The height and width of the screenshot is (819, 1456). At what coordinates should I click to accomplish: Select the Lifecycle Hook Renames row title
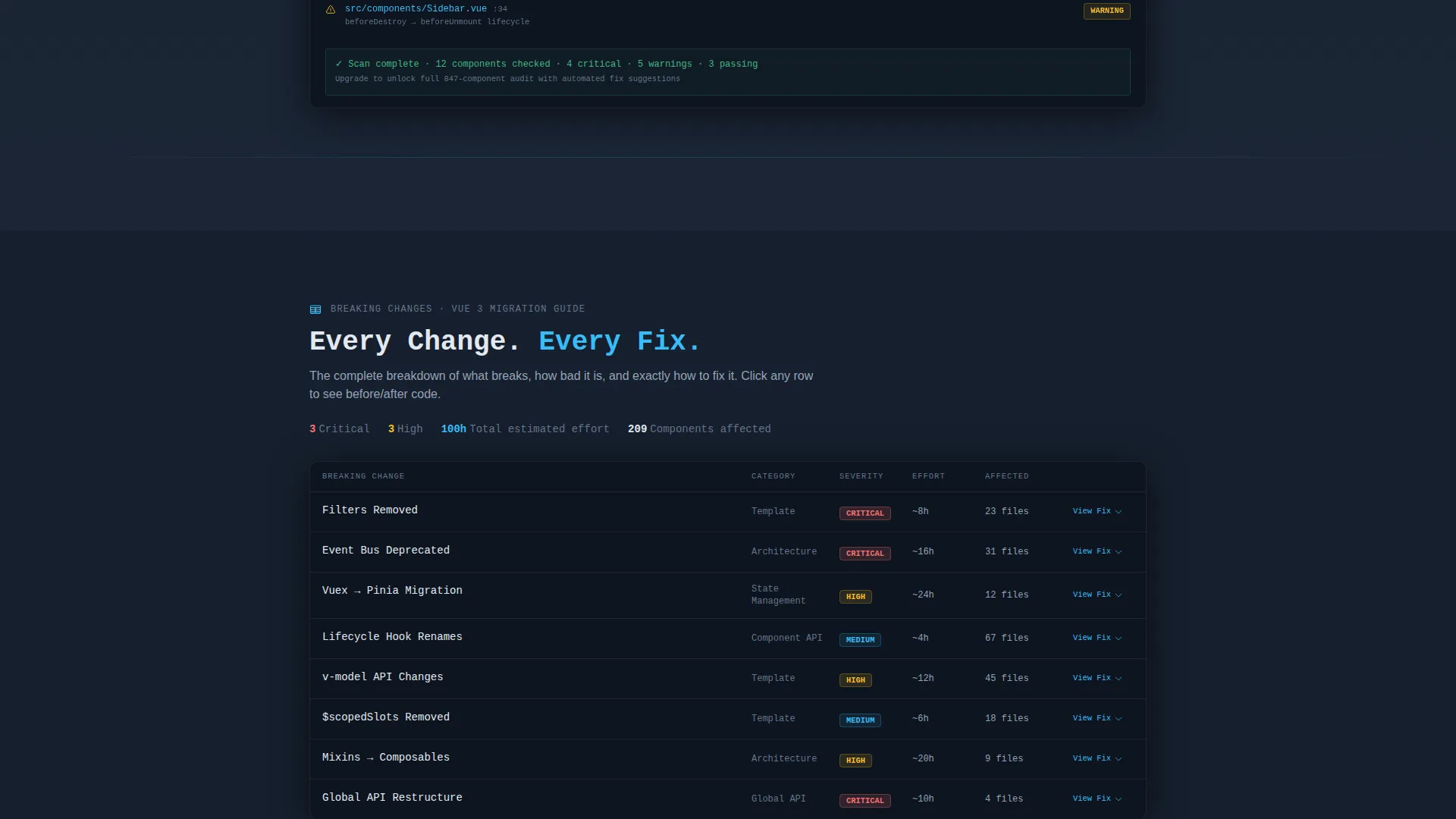[392, 637]
